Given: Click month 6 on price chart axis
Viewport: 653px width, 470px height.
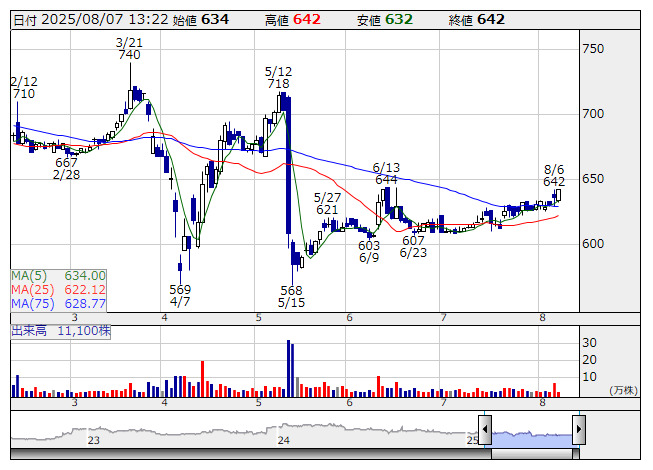Looking at the screenshot, I should [x=349, y=318].
